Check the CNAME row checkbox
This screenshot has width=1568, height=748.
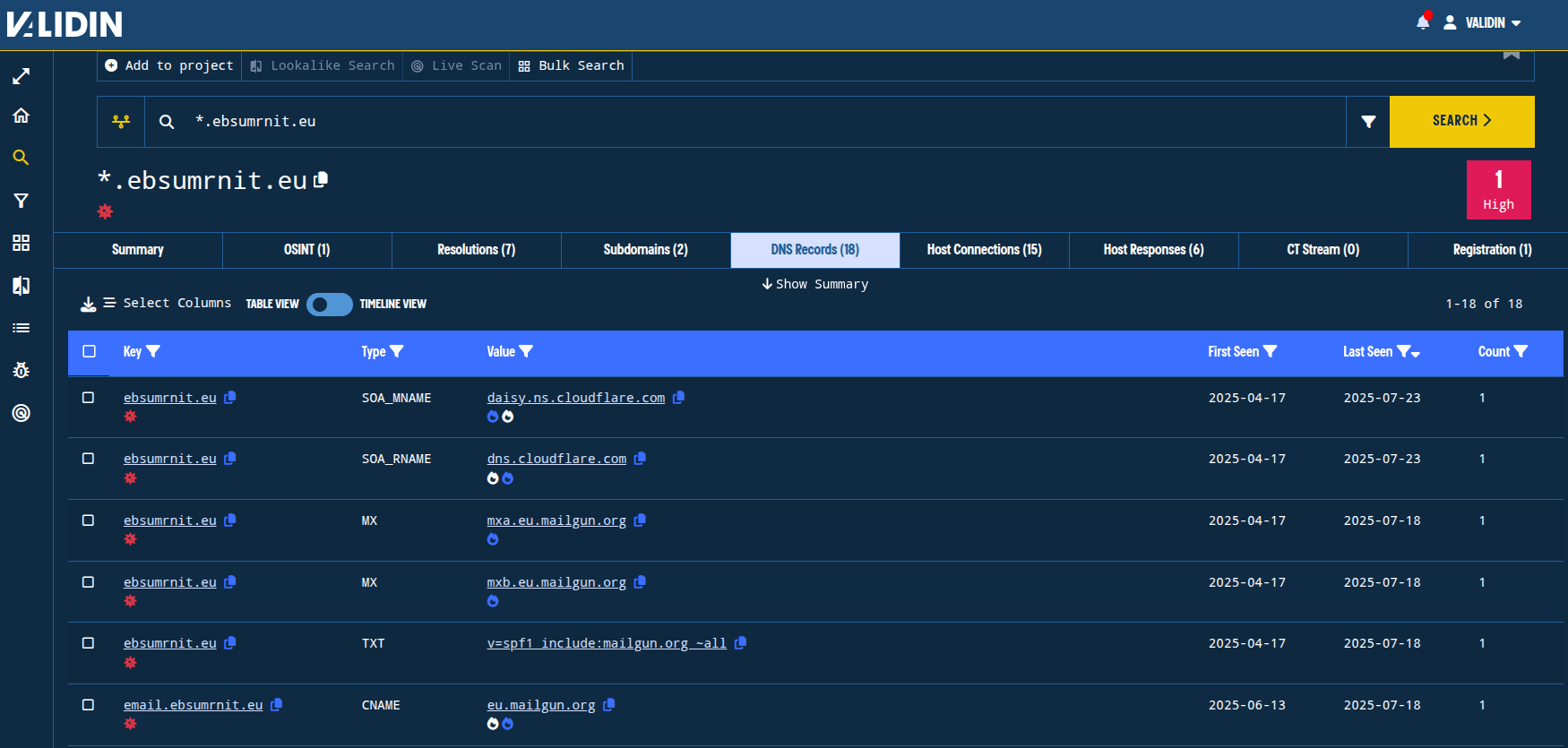88,704
